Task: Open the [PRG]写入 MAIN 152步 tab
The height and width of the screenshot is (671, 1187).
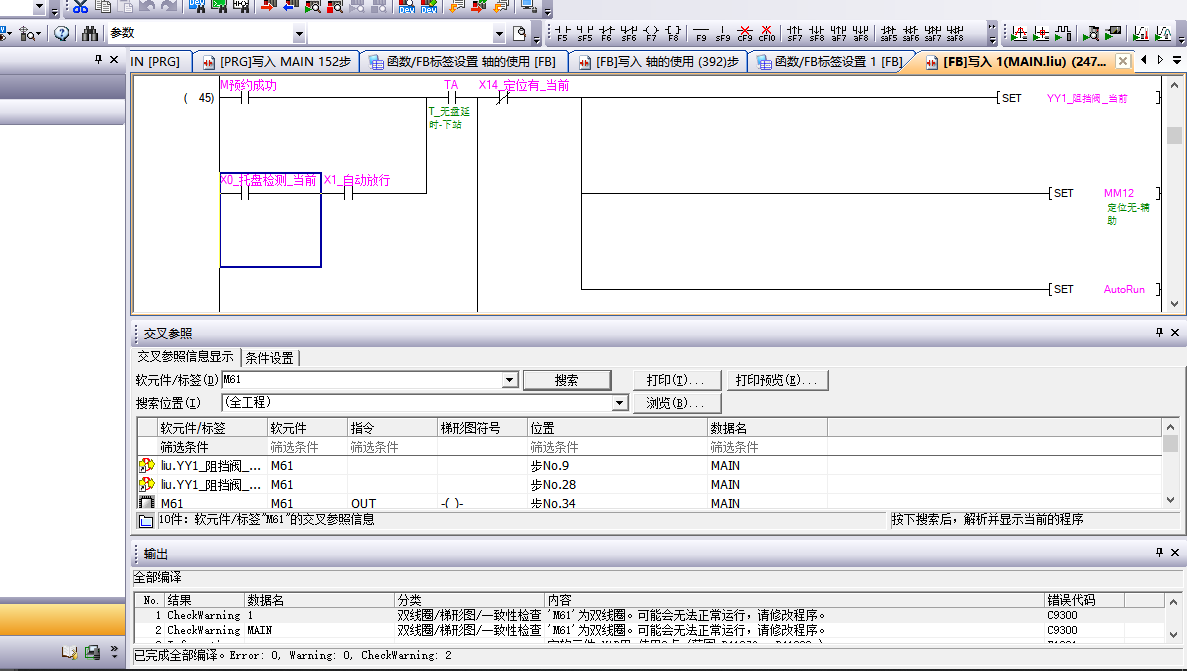Action: 276,62
